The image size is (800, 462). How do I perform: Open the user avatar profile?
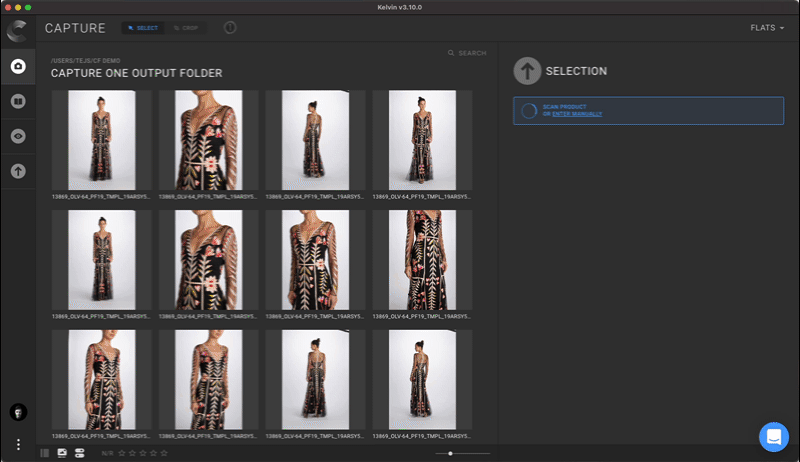click(18, 412)
